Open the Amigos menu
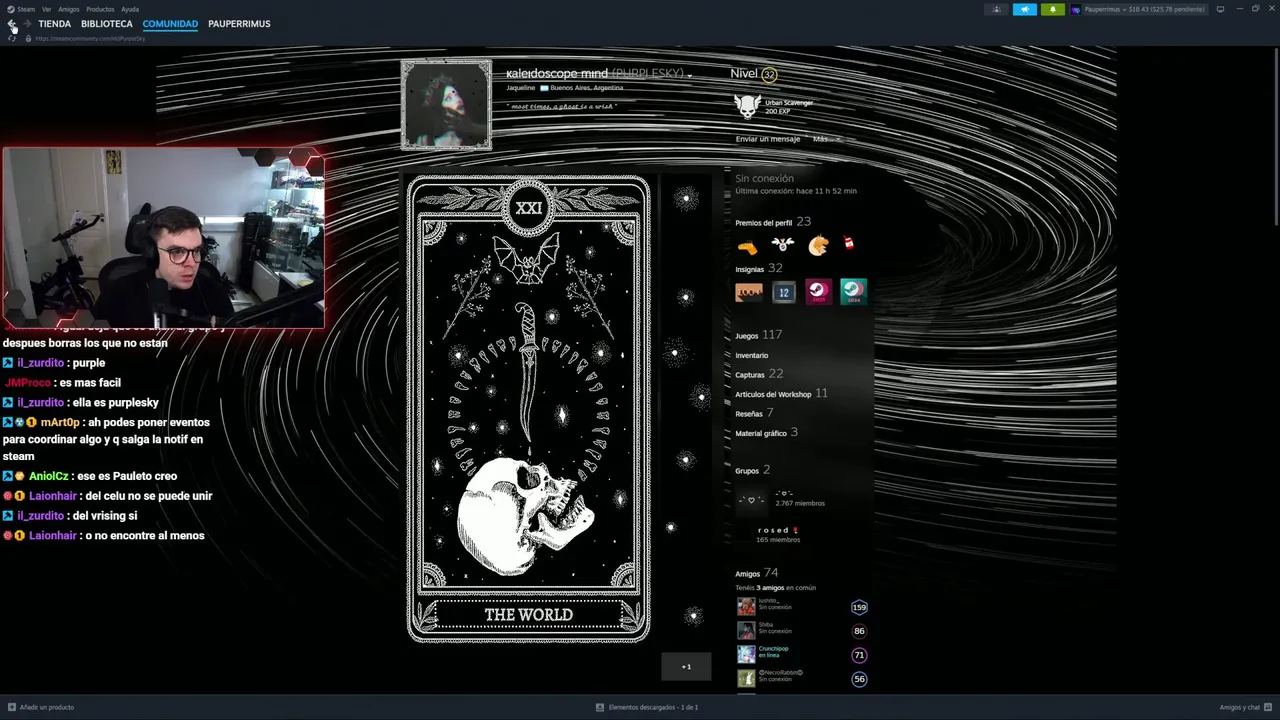The height and width of the screenshot is (720, 1280). [x=68, y=9]
